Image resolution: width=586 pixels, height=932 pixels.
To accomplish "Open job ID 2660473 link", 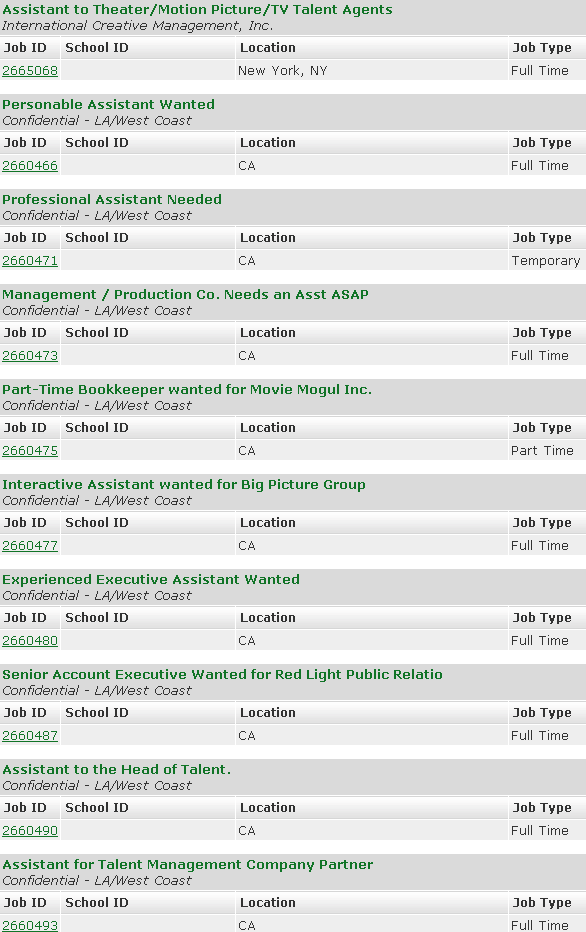I will [x=30, y=356].
